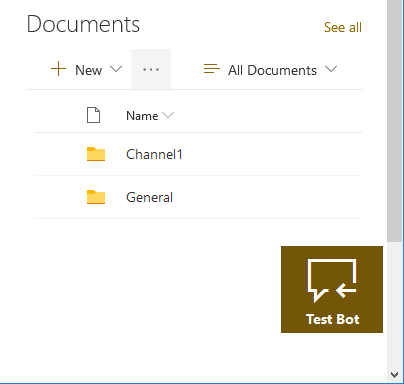Open the General folder name
This screenshot has width=404, height=384.
point(149,197)
